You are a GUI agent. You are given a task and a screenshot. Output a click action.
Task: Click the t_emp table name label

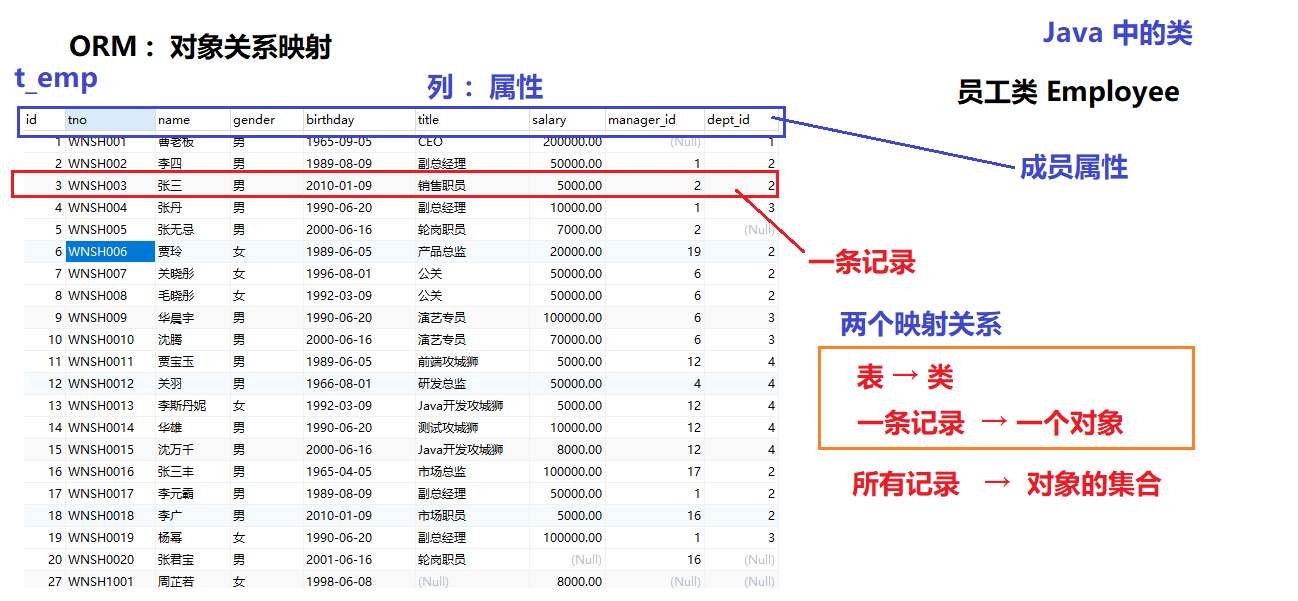[56, 79]
